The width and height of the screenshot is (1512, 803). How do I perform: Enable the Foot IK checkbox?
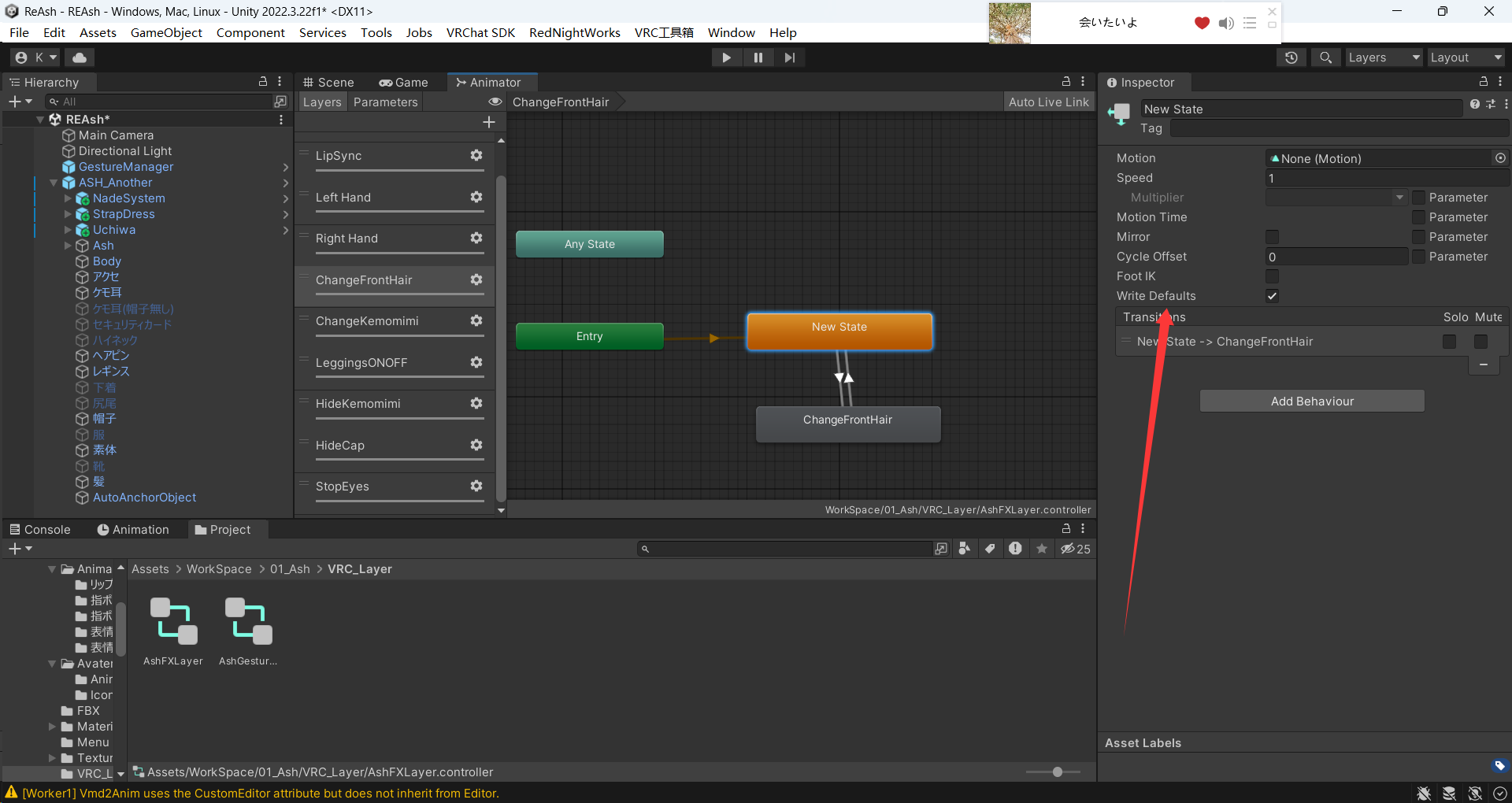tap(1272, 276)
